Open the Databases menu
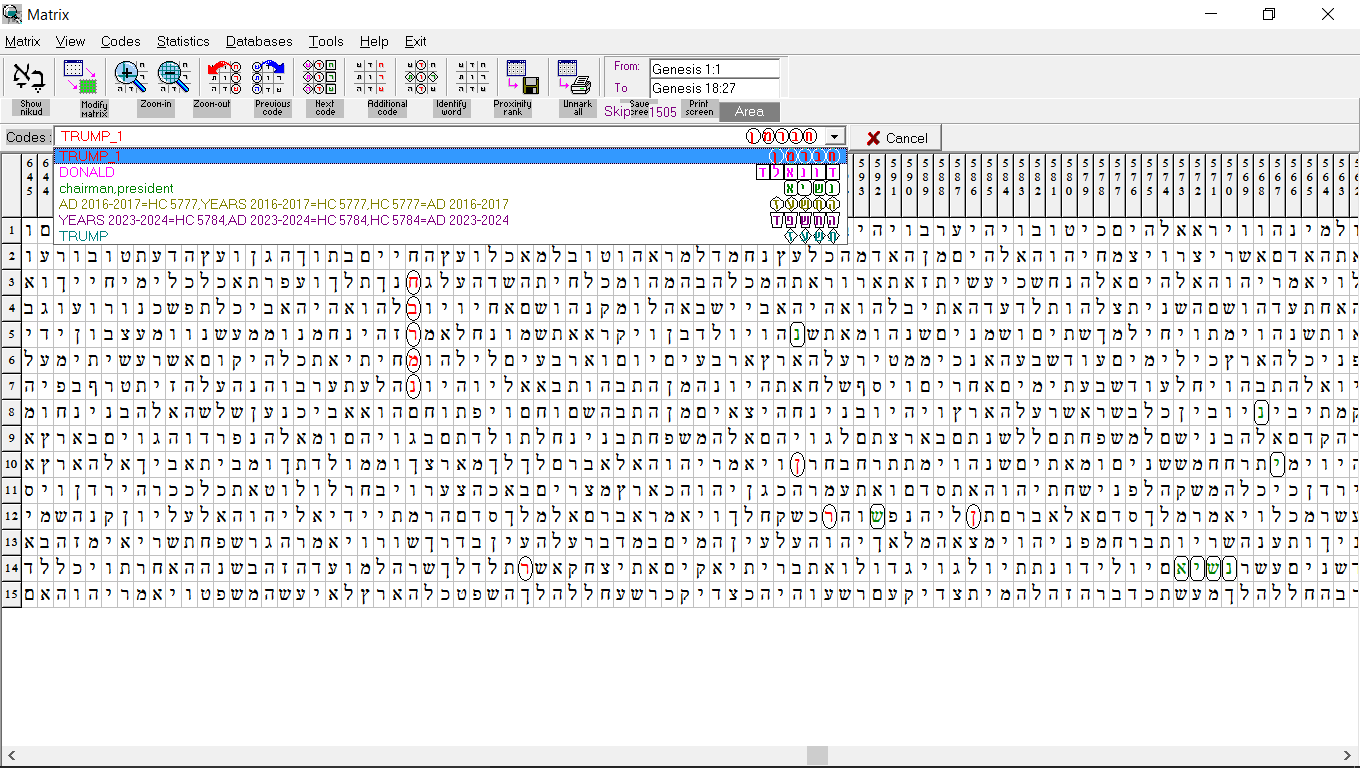The width and height of the screenshot is (1360, 768). tap(259, 41)
